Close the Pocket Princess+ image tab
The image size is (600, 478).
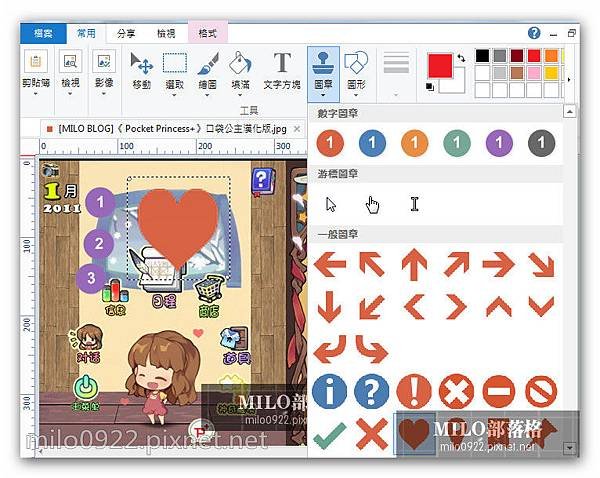[297, 129]
